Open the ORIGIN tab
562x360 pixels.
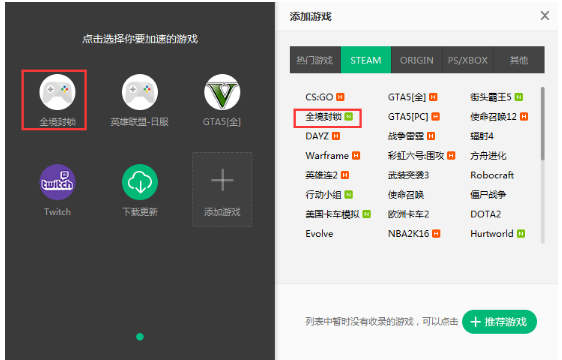pyautogui.click(x=416, y=60)
